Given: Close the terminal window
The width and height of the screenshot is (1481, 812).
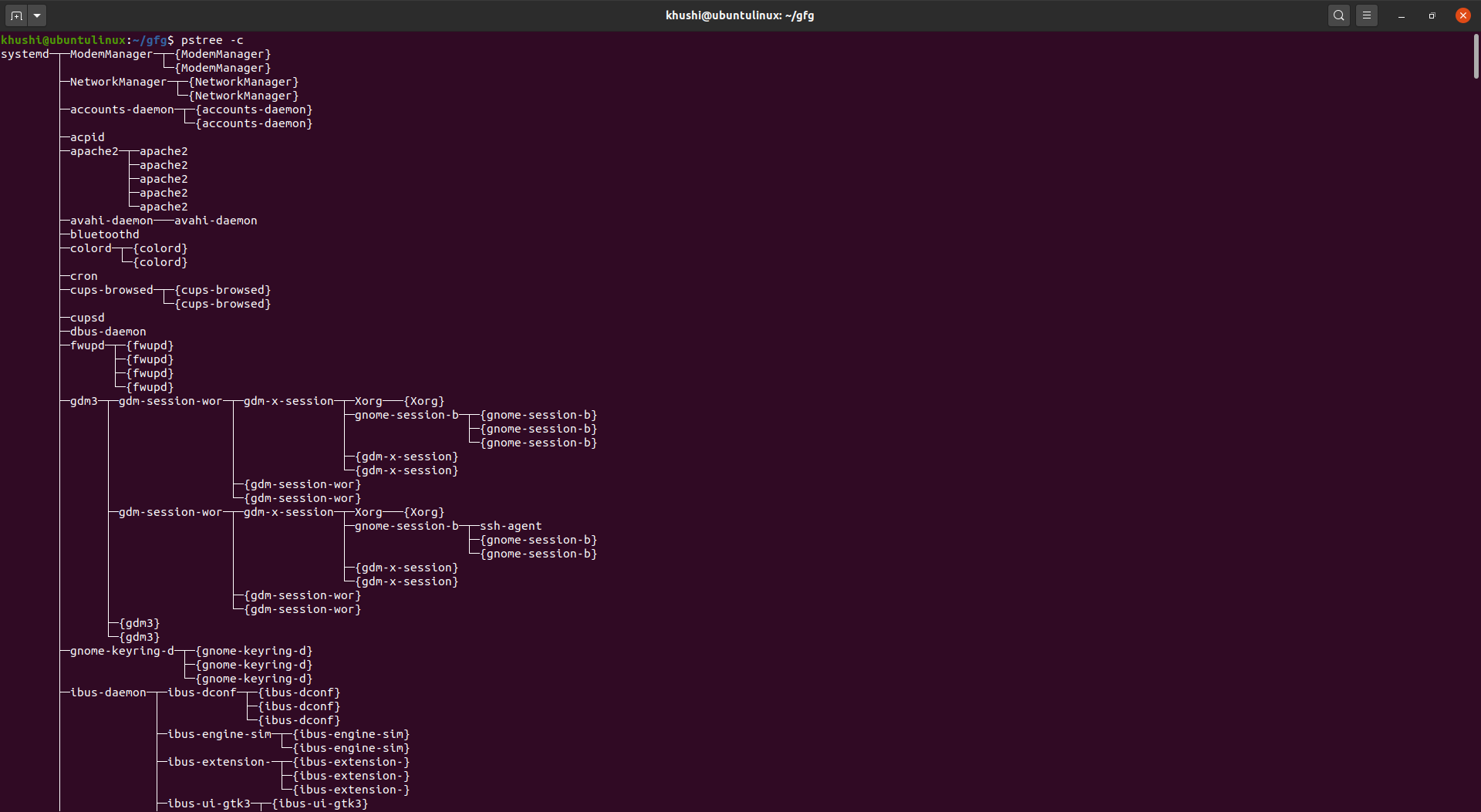Looking at the screenshot, I should tap(1462, 15).
